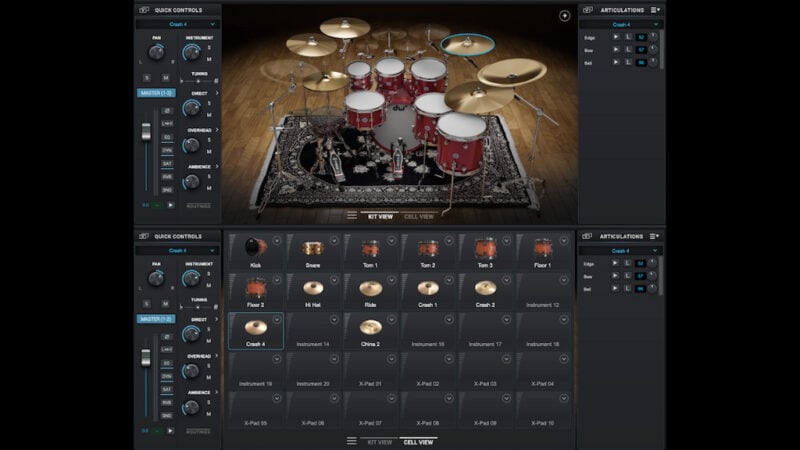The width and height of the screenshot is (800, 450).
Task: Click the Pan knob in upper Quick Controls
Action: tap(156, 53)
